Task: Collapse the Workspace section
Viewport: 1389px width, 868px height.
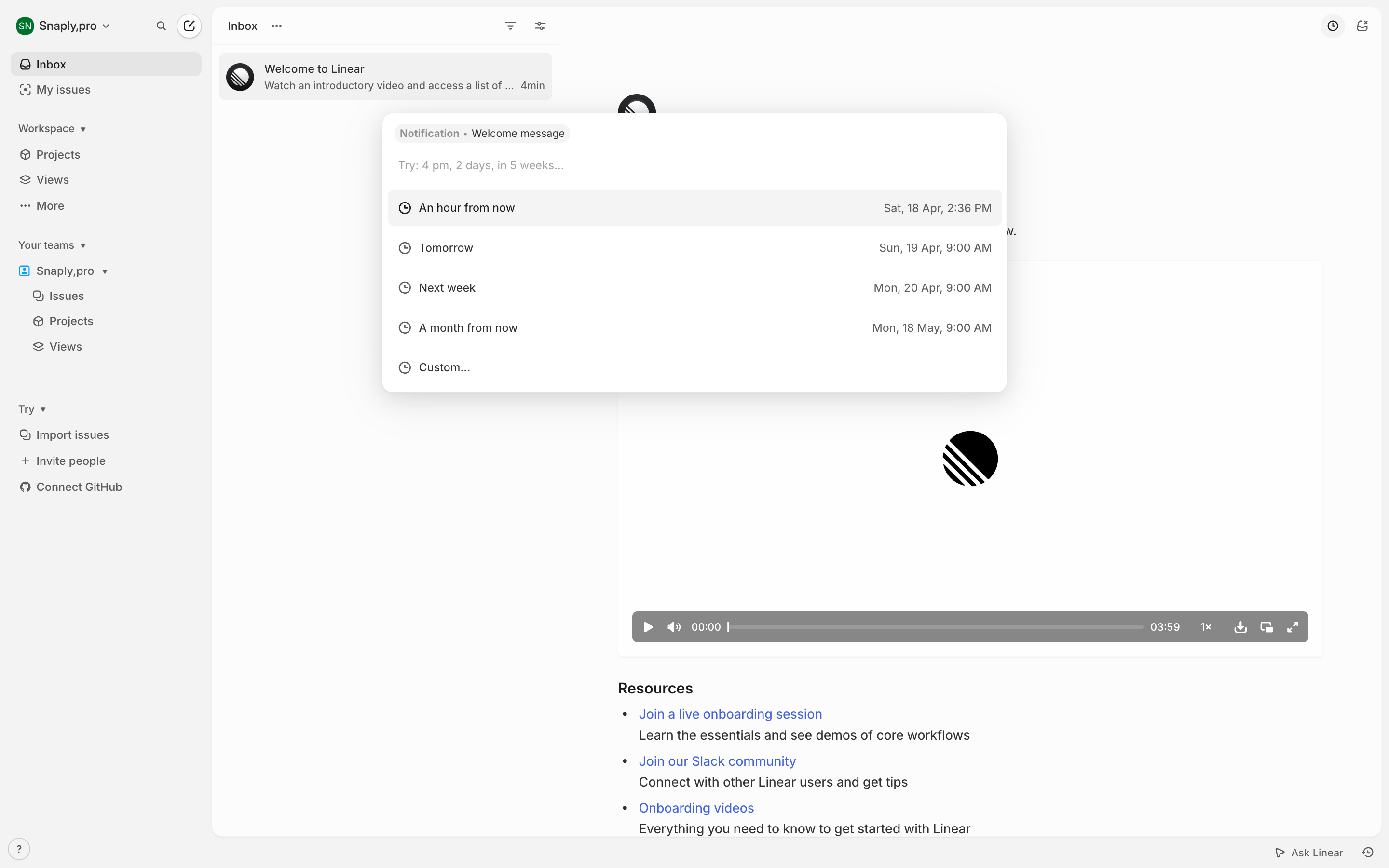Action: [52, 129]
